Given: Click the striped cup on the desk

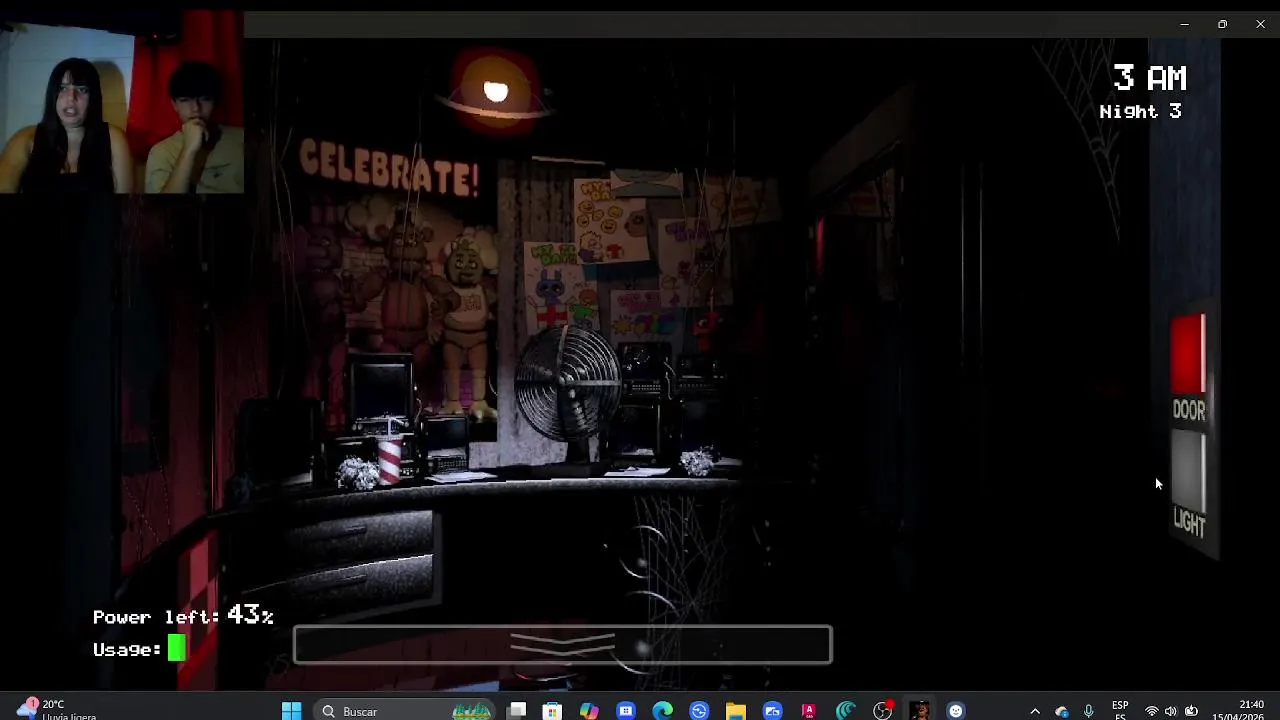Looking at the screenshot, I should (389, 459).
